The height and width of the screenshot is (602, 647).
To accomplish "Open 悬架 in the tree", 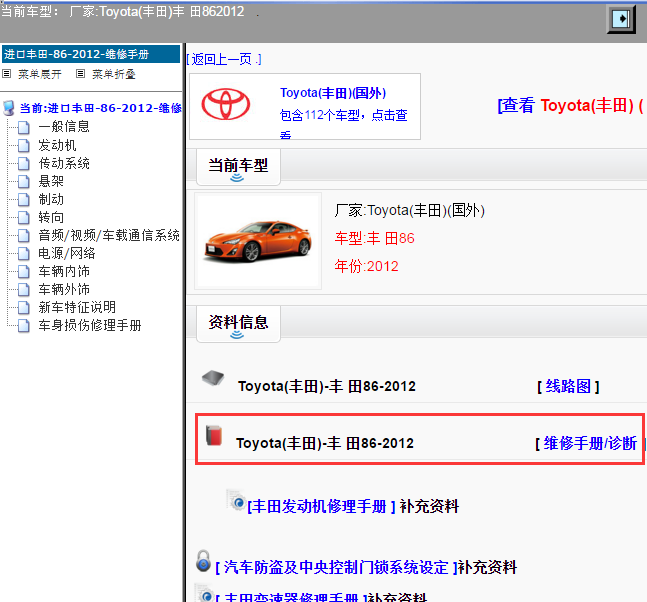I will (x=51, y=182).
